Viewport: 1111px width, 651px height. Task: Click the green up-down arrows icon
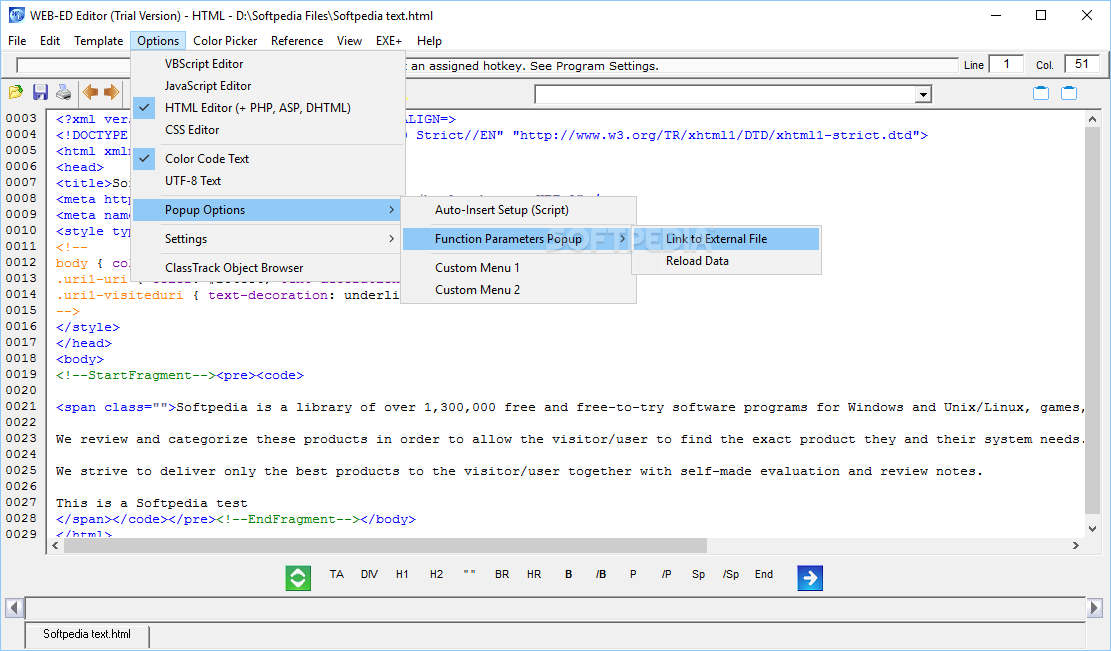(x=298, y=578)
